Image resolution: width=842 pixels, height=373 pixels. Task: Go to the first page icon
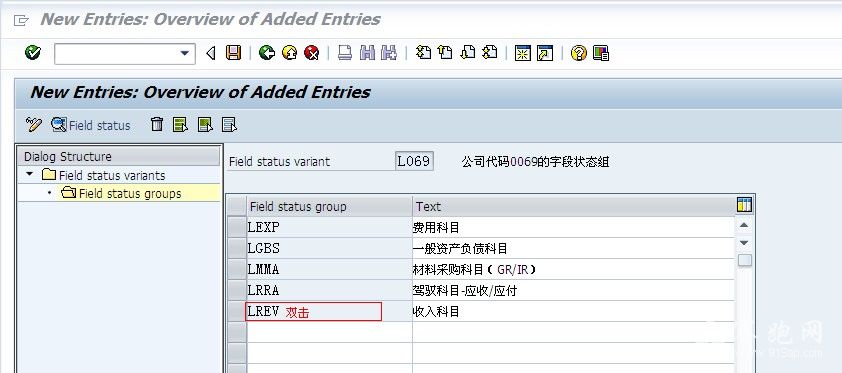coord(423,52)
